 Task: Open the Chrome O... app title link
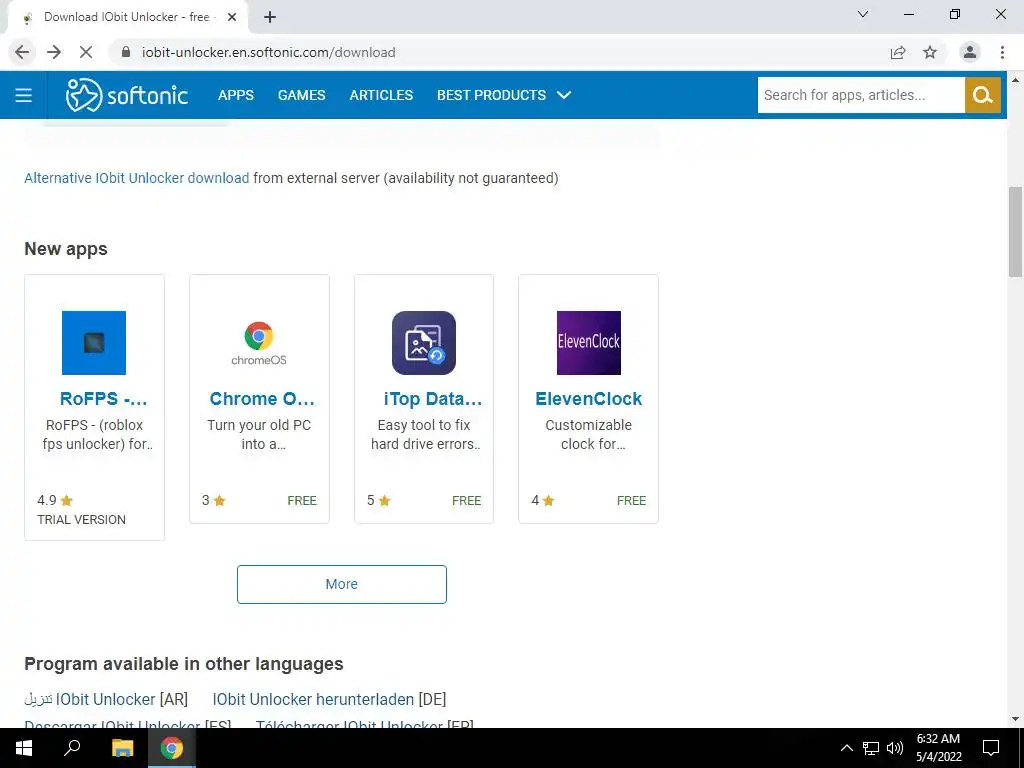(x=262, y=398)
